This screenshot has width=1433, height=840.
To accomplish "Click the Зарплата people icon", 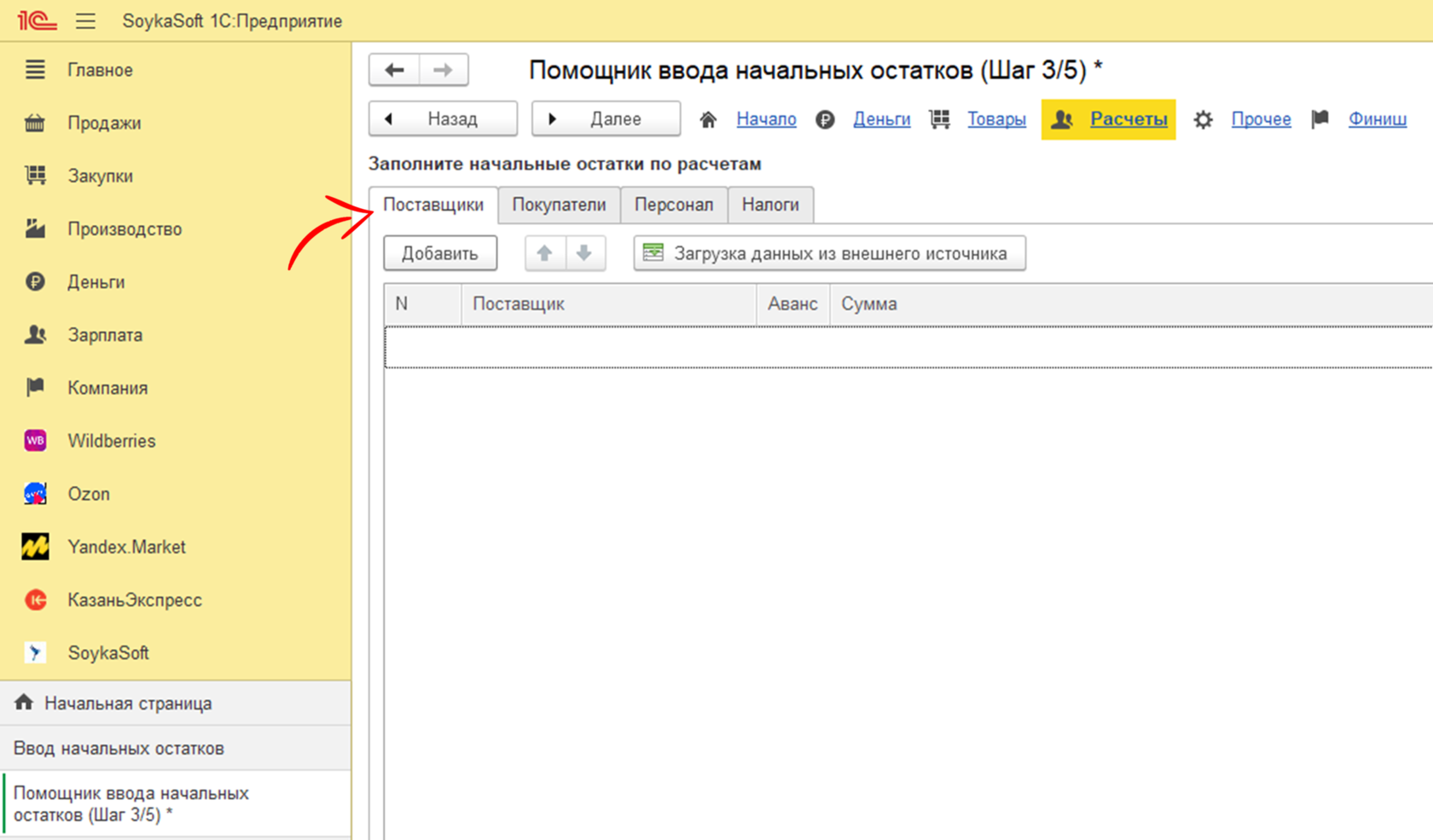I will point(35,334).
